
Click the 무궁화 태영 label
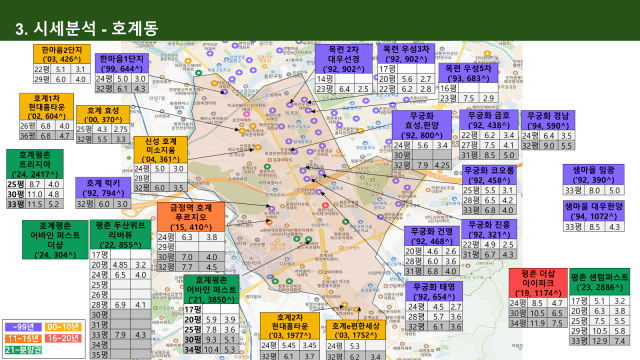pyautogui.click(x=434, y=291)
